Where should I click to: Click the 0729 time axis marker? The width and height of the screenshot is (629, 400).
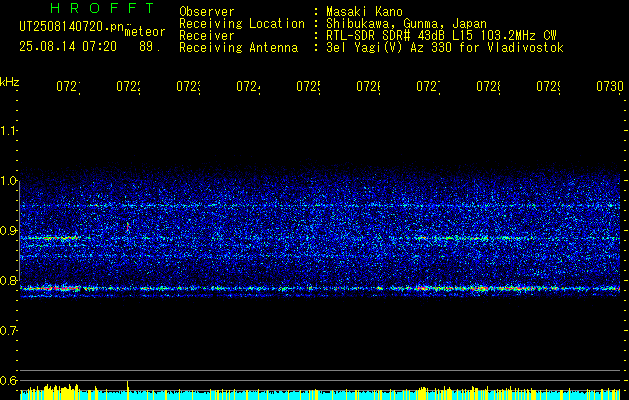(x=548, y=87)
